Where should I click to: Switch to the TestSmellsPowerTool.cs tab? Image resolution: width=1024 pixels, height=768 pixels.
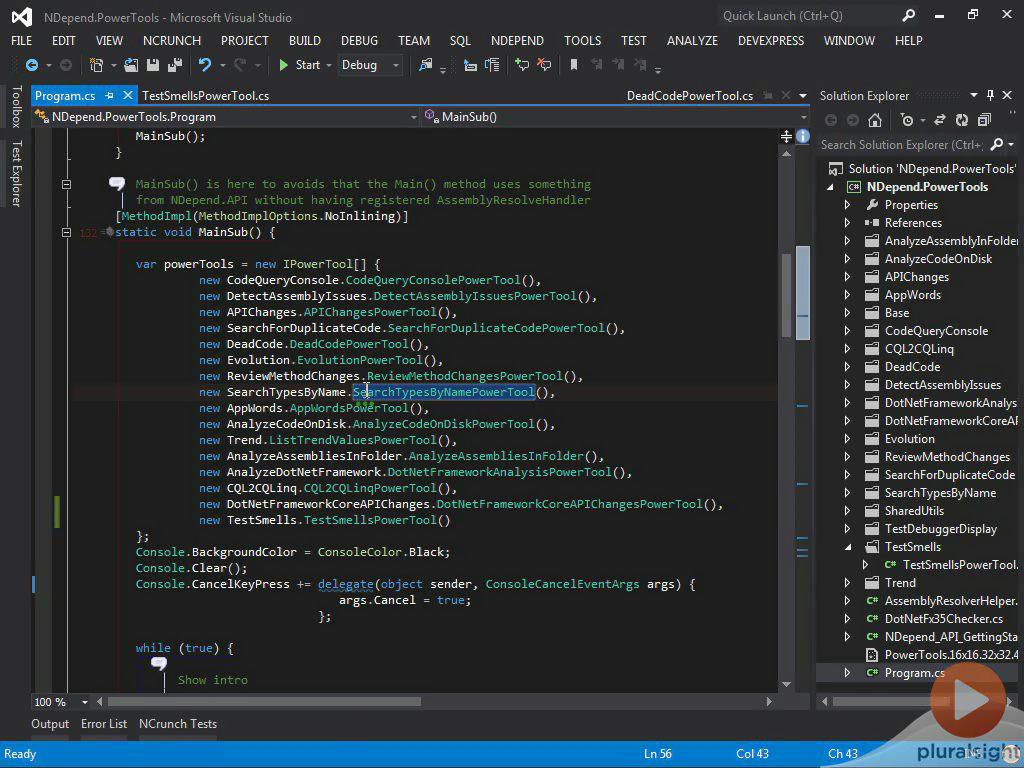click(206, 95)
